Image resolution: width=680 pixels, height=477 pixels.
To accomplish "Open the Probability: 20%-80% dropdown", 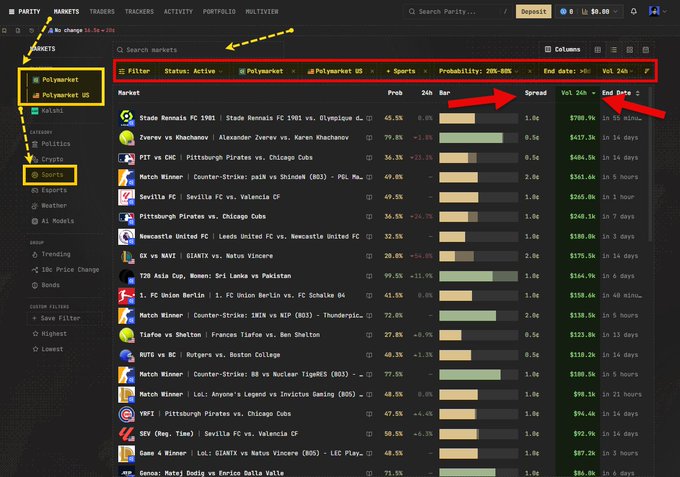I will coord(478,71).
